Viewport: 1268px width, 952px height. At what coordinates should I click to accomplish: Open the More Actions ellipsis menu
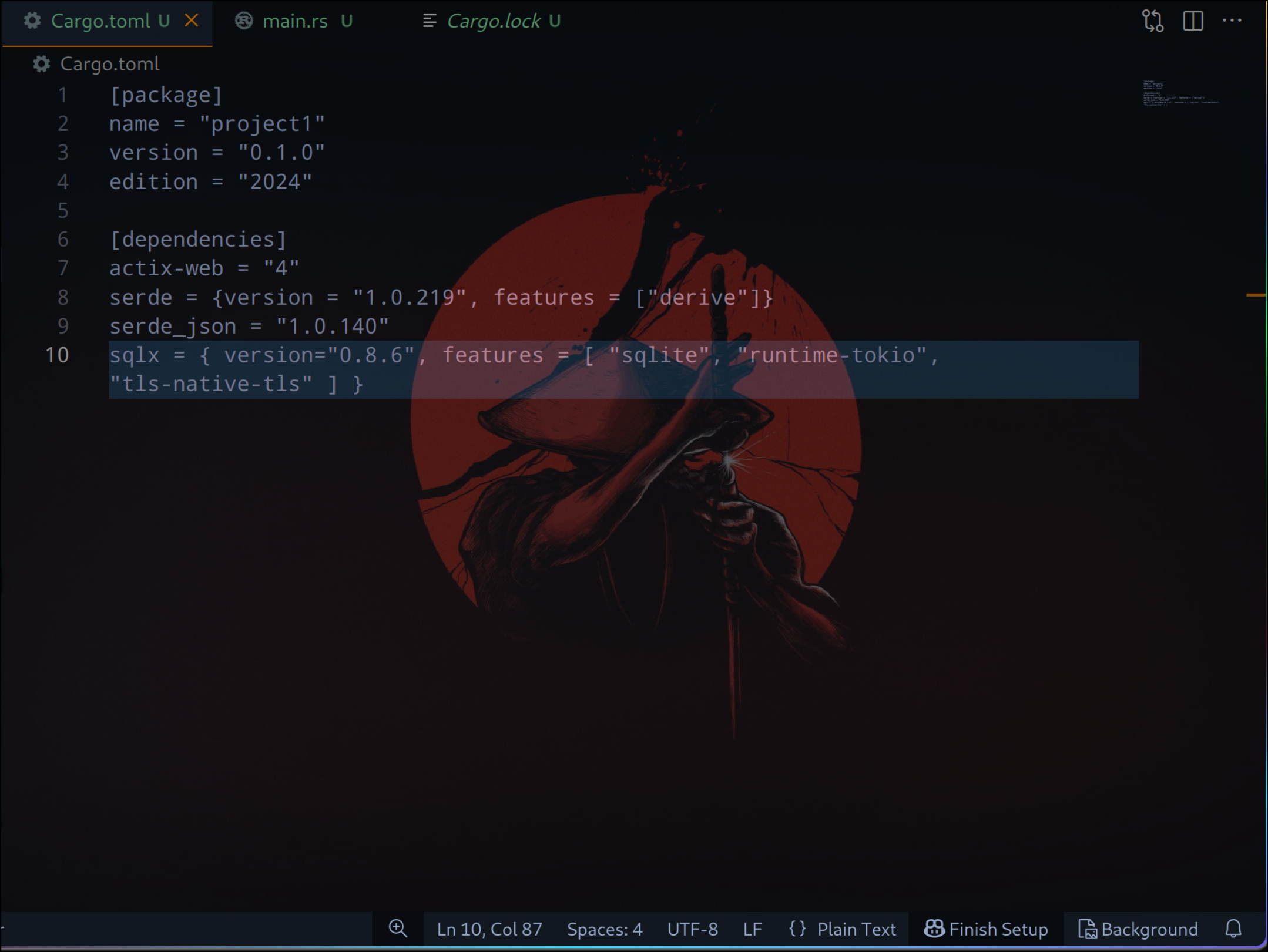(x=1232, y=21)
